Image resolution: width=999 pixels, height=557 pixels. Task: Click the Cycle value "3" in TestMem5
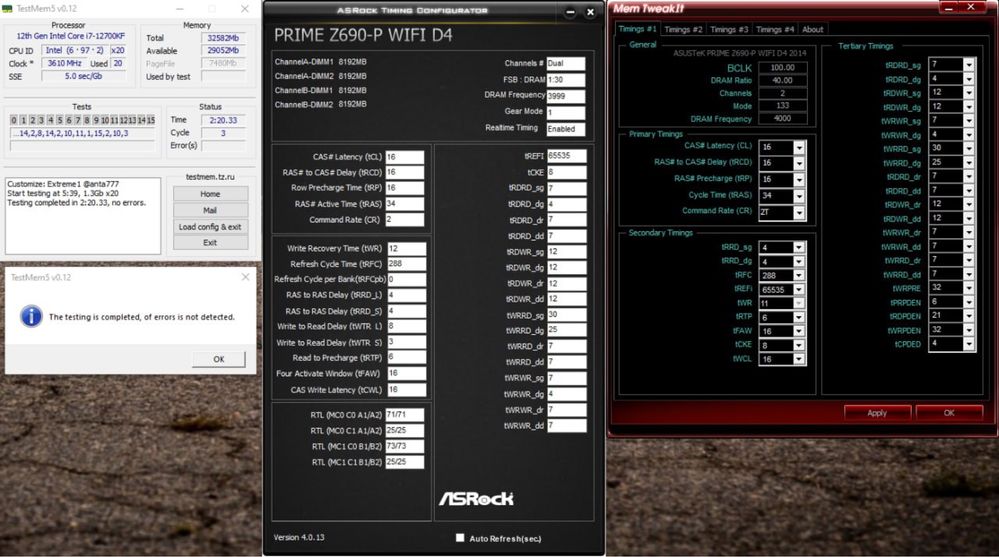[224, 133]
